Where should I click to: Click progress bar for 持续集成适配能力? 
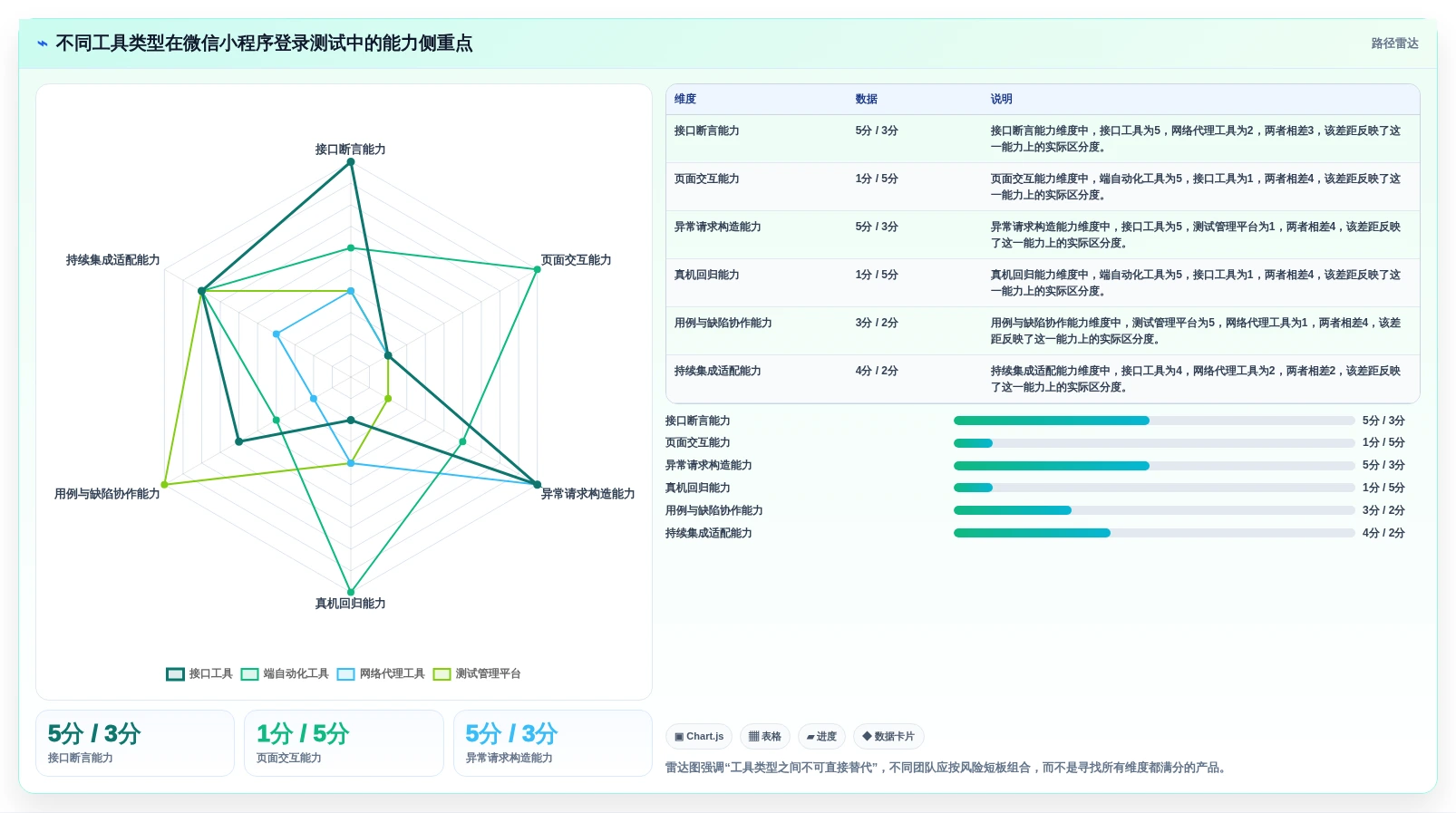(x=1154, y=533)
